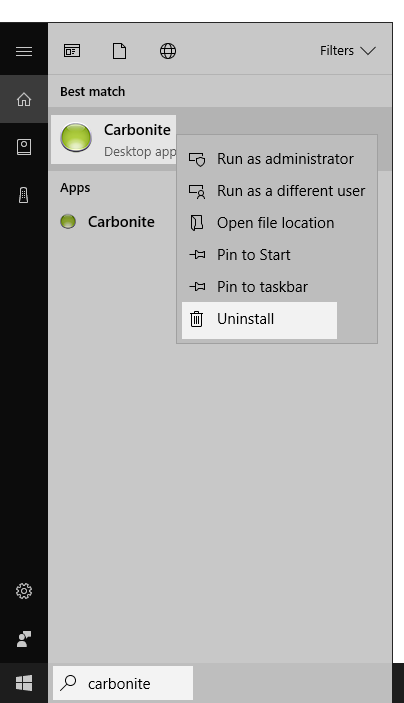
Task: Select the Home icon in the sidebar
Action: pos(24,99)
